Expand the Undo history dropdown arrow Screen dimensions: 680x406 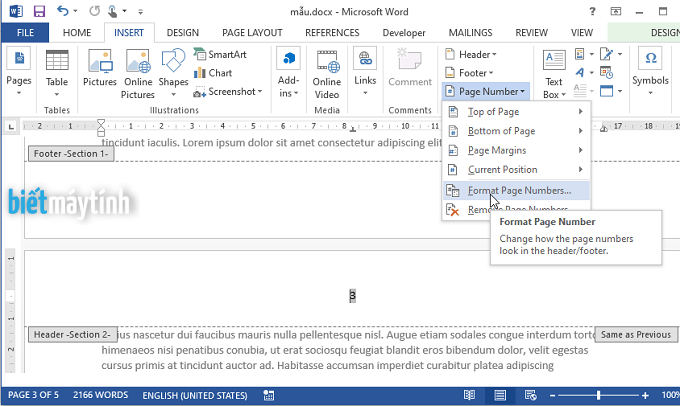tap(75, 11)
